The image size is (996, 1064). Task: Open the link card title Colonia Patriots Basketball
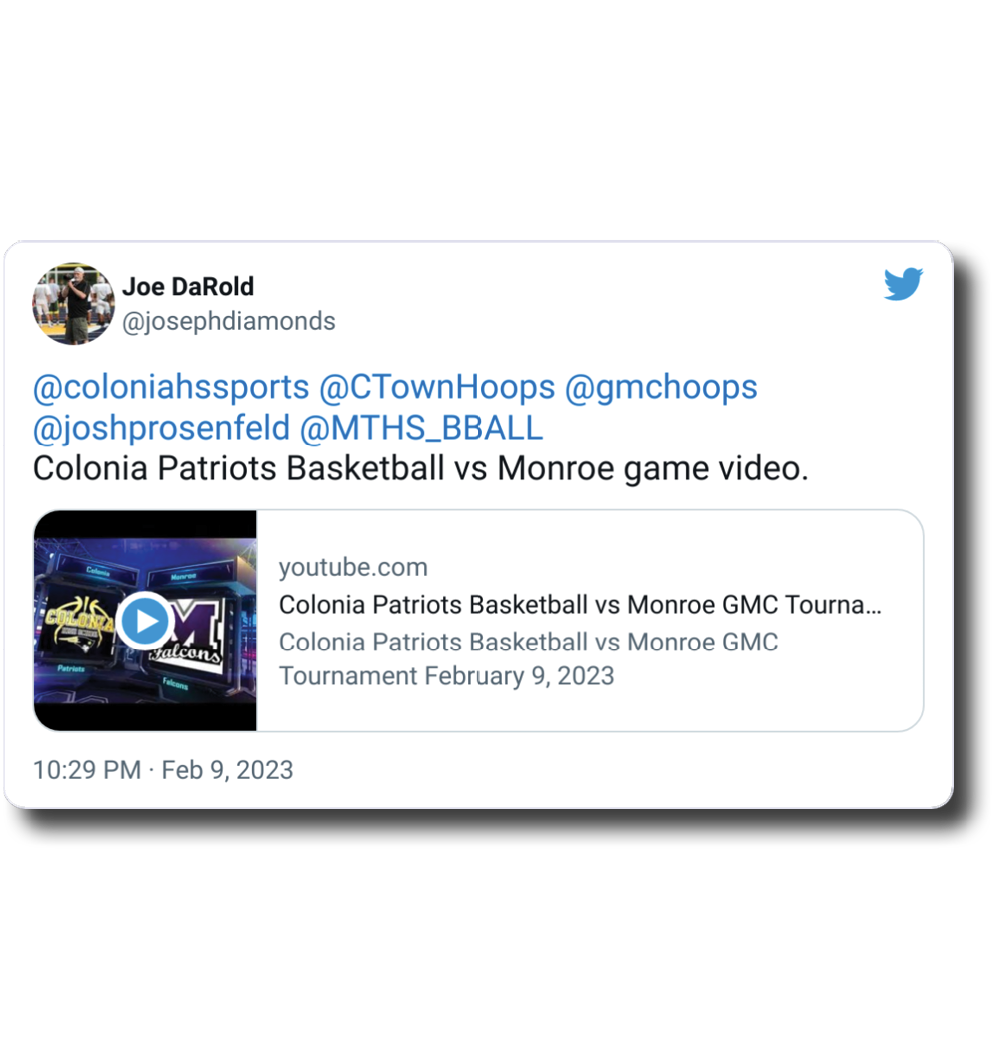(x=580, y=605)
